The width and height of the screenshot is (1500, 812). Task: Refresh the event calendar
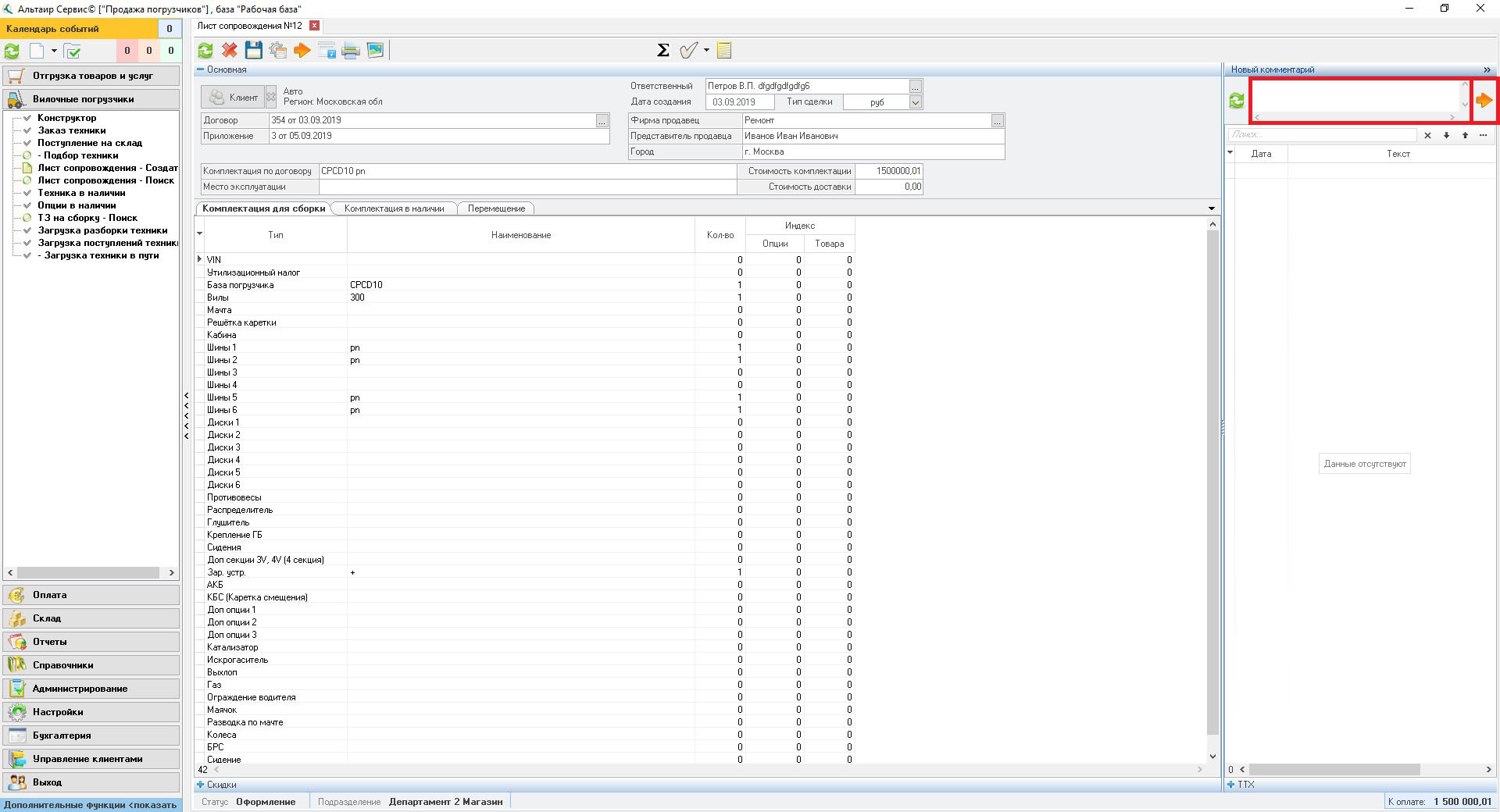(12, 52)
